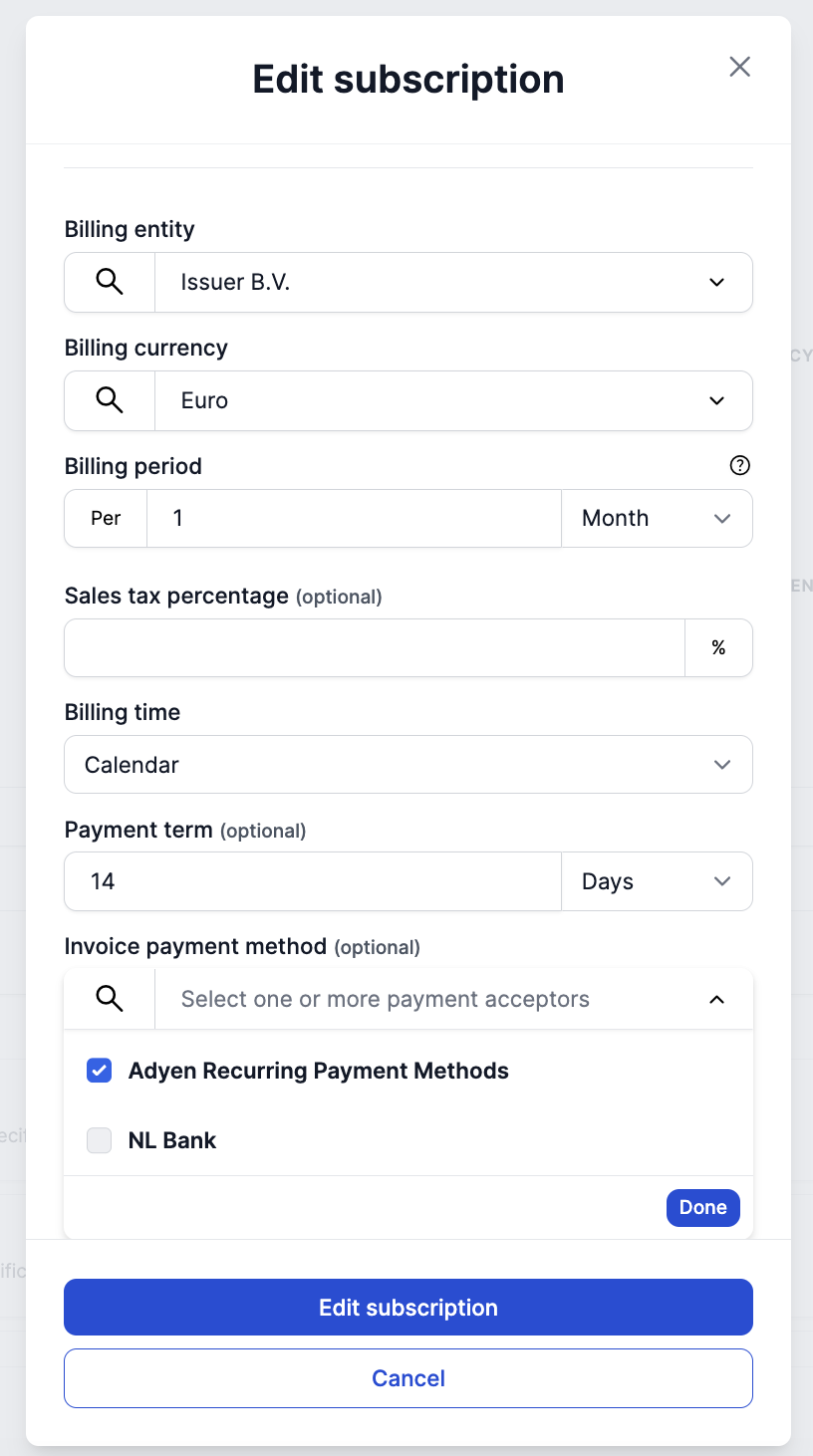This screenshot has height=1456, width=813.
Task: Click the search icon in Invoice payment method
Action: point(110,999)
